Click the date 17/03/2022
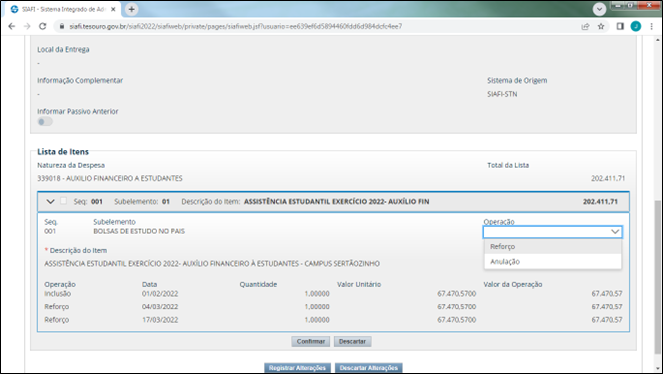663x374 pixels. point(160,320)
